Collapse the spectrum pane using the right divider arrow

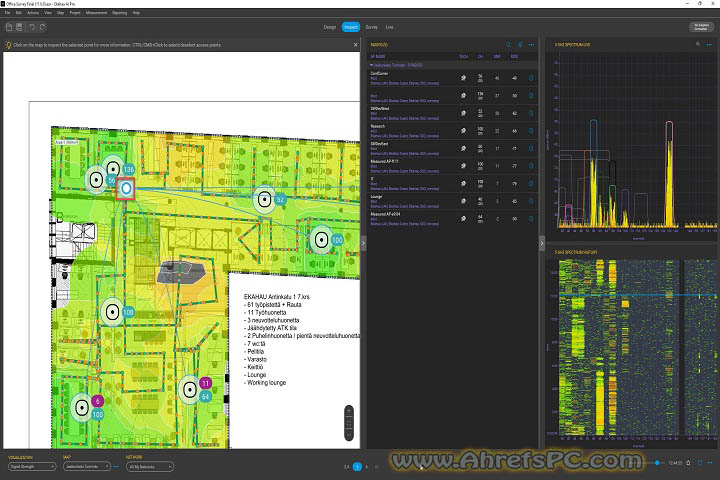tap(542, 243)
